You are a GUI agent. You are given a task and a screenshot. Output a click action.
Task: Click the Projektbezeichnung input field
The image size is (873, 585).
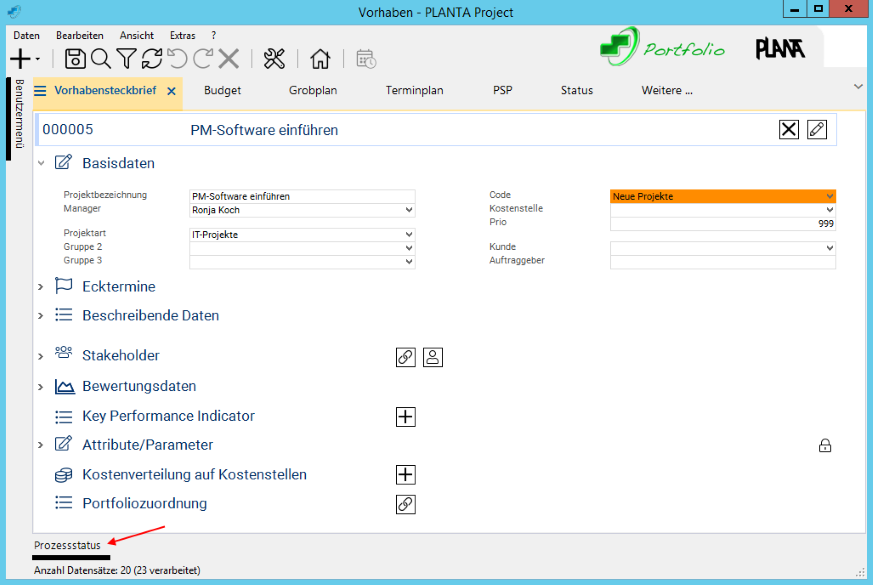click(x=302, y=196)
